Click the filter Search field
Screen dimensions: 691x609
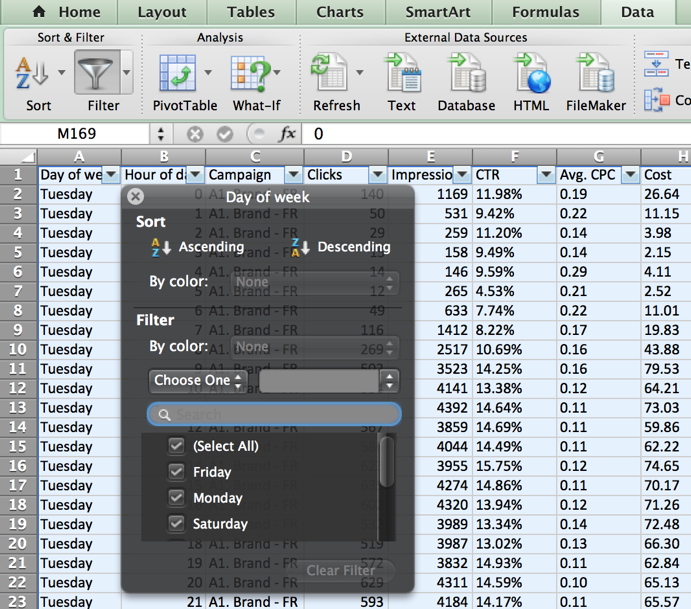275,414
